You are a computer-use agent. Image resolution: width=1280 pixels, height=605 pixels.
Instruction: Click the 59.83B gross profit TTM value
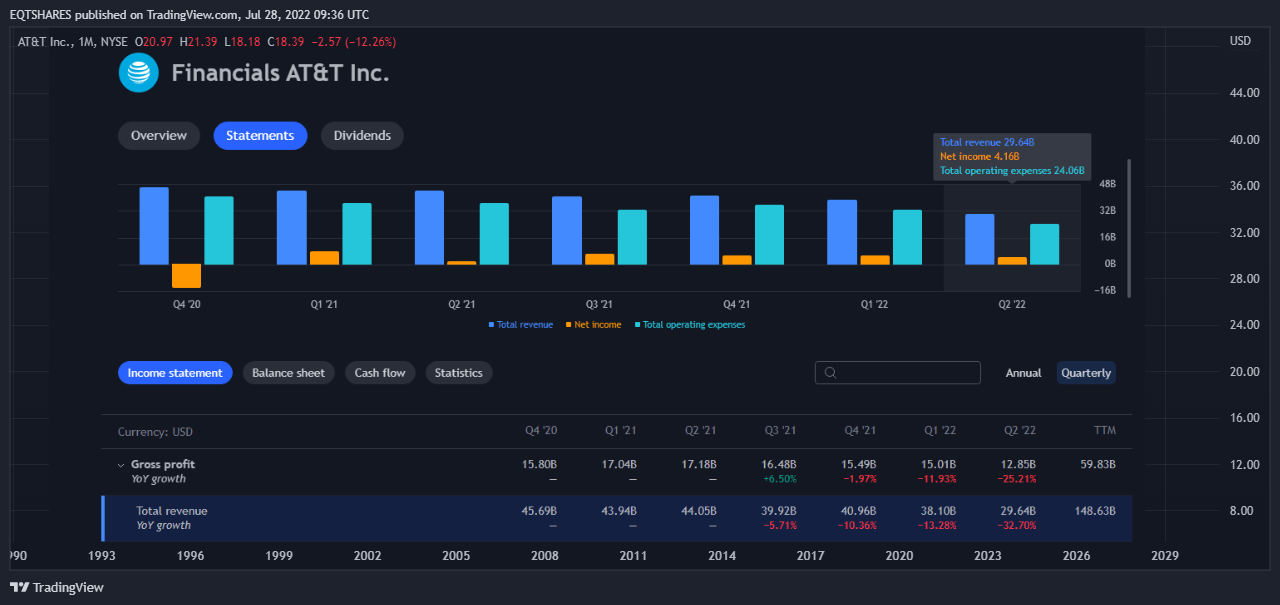(x=1098, y=464)
